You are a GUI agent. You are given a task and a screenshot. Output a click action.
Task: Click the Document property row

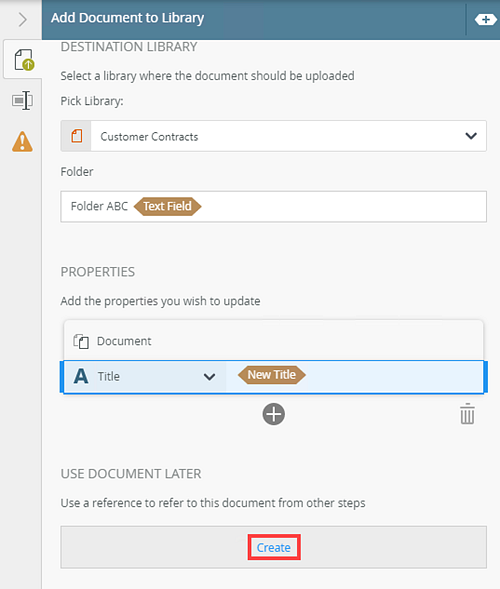(x=273, y=341)
